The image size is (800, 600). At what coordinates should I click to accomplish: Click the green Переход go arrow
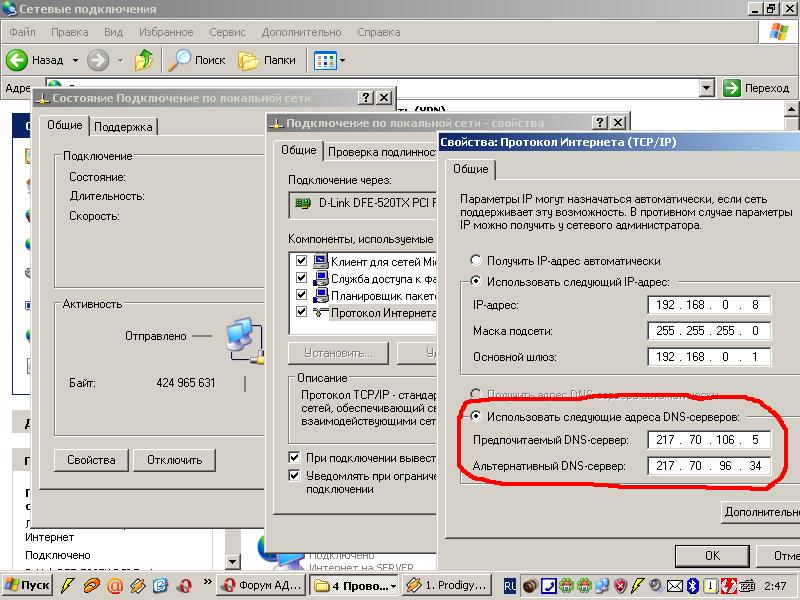732,88
